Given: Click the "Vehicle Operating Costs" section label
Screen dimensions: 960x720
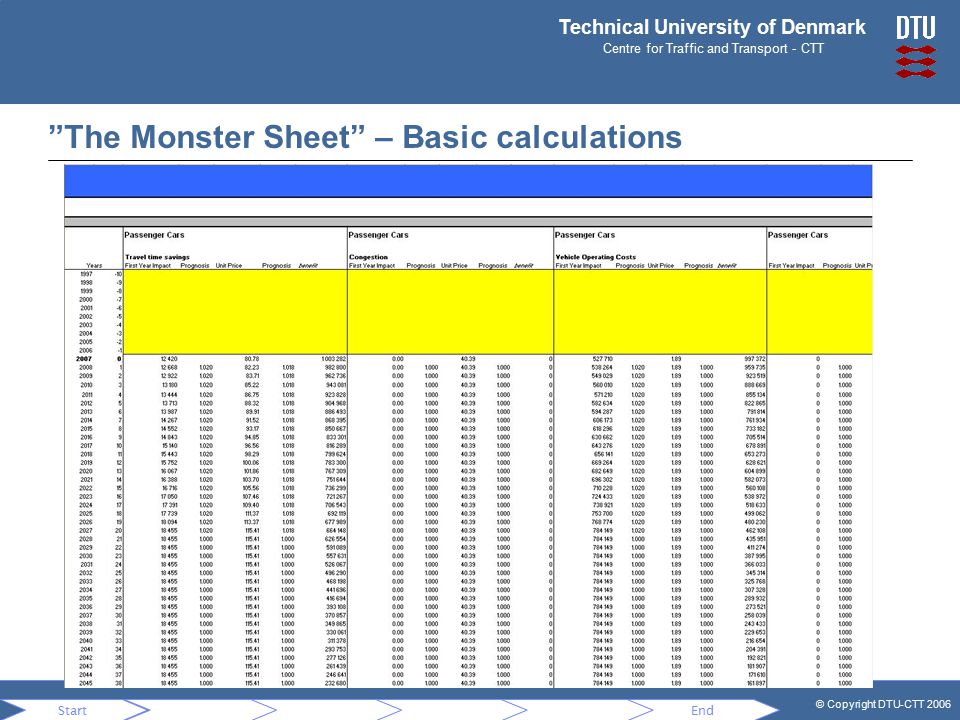Looking at the screenshot, I should click(596, 257).
